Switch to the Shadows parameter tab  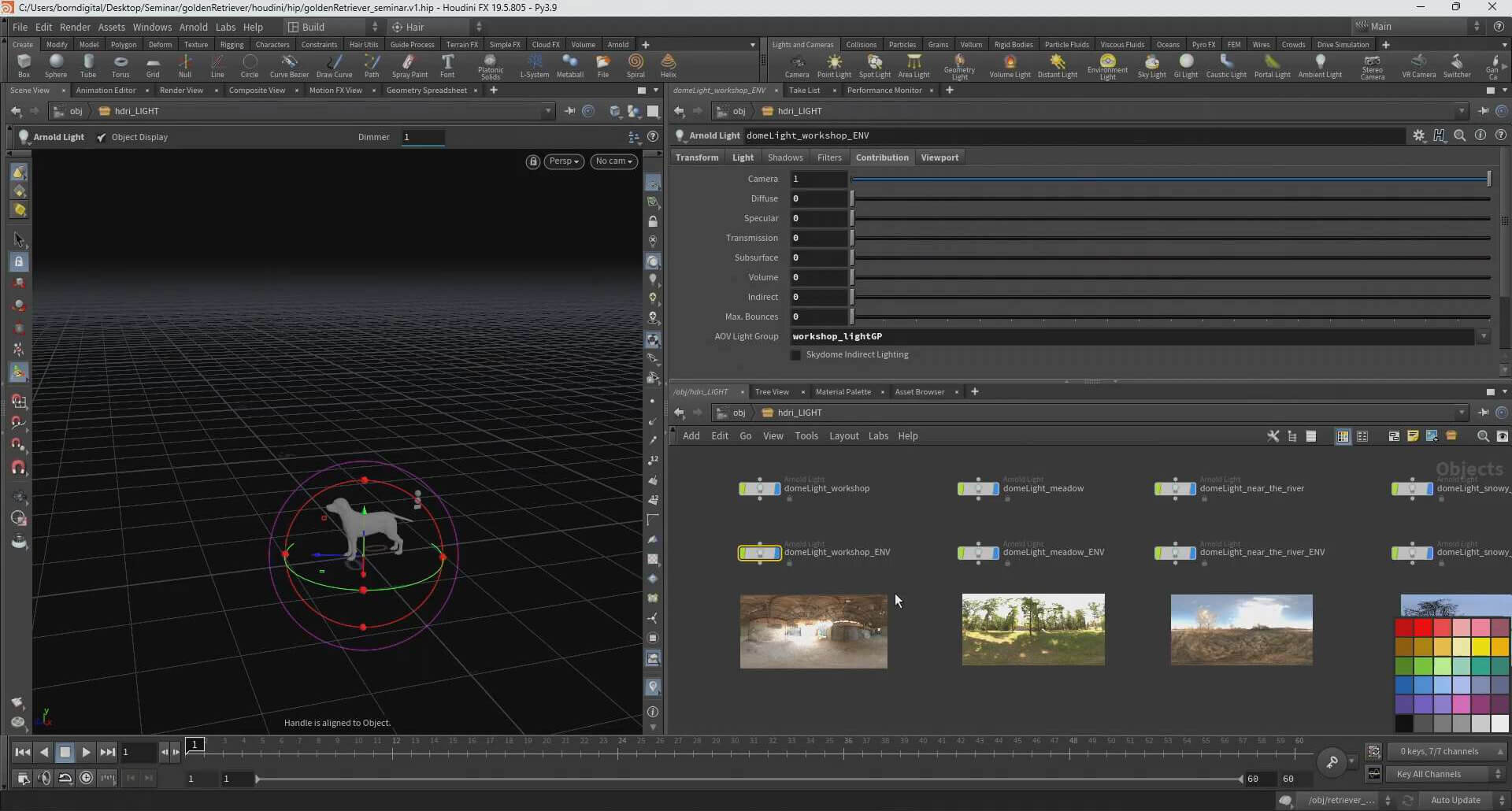[785, 157]
